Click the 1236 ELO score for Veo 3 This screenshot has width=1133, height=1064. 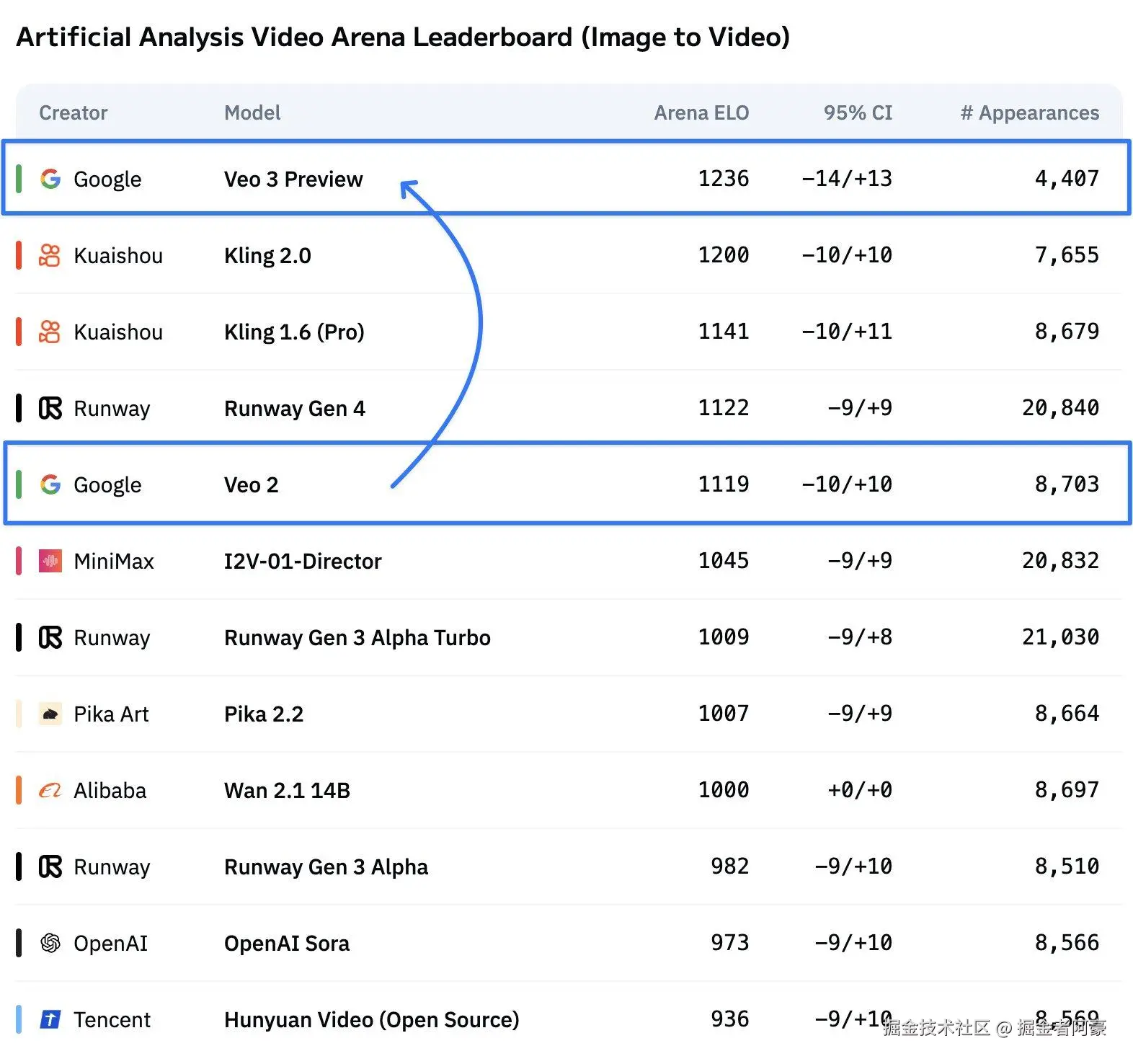723,179
